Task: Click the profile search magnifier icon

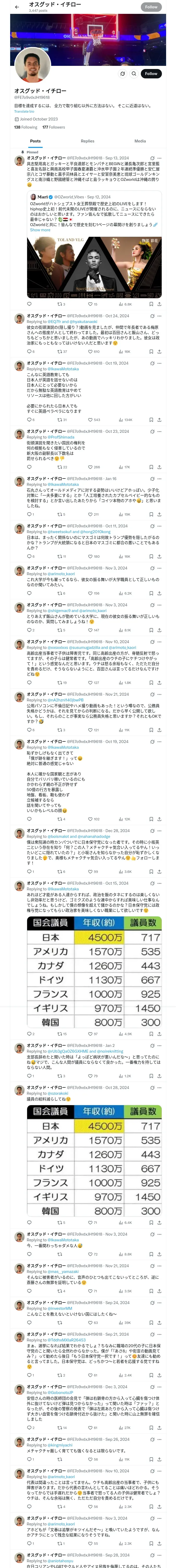Action: [134, 74]
